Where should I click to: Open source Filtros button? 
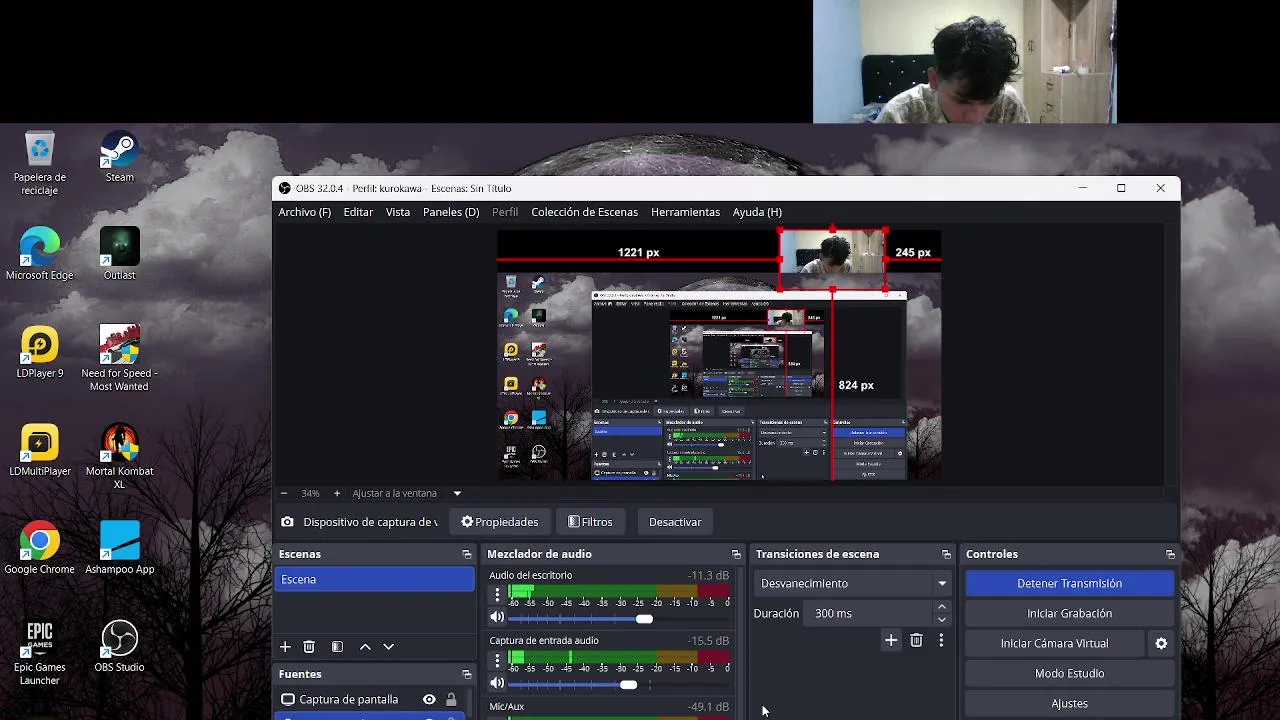[x=590, y=522]
